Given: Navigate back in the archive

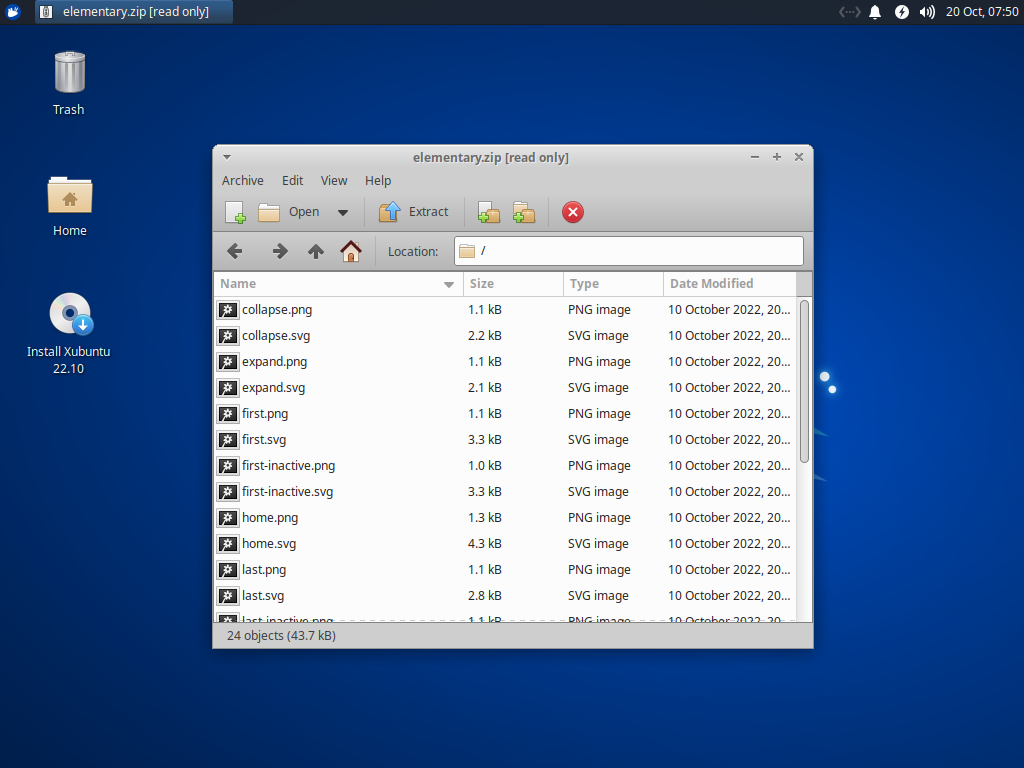Looking at the screenshot, I should pos(235,251).
